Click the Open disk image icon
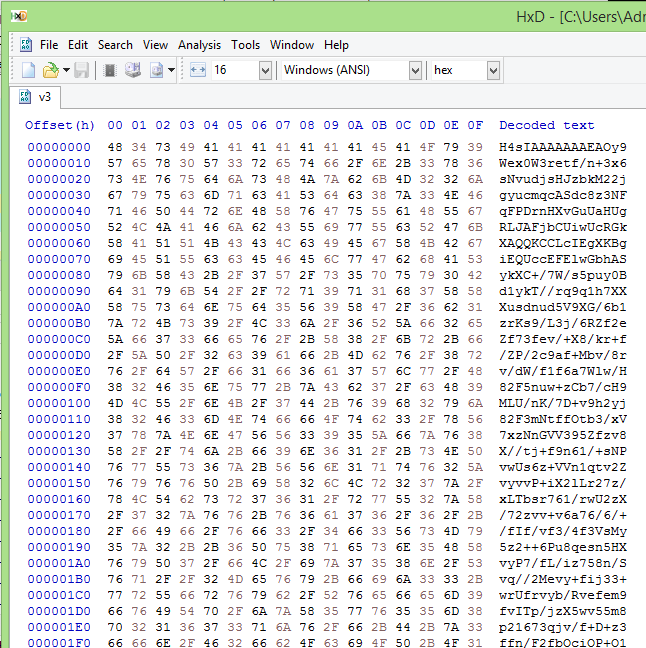 click(x=157, y=70)
